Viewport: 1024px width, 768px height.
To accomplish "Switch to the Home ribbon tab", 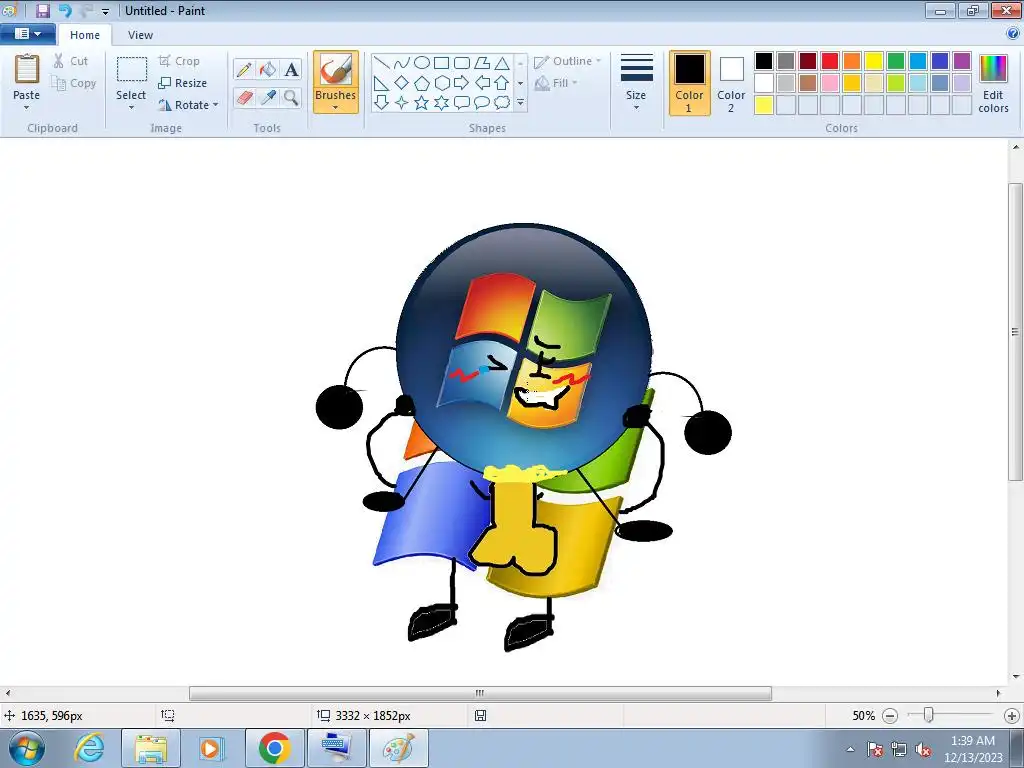I will 85,35.
